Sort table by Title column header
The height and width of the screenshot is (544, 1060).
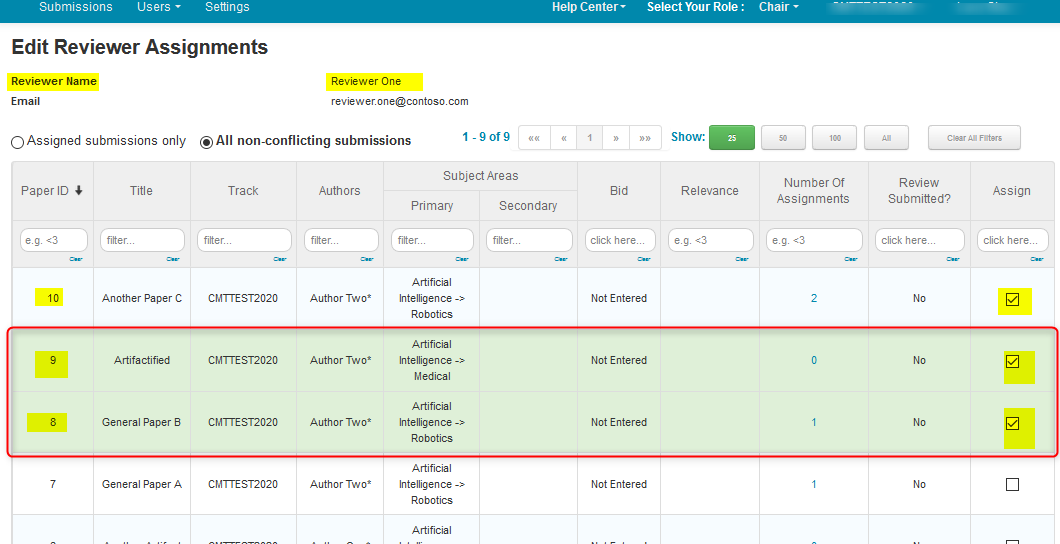coord(141,191)
